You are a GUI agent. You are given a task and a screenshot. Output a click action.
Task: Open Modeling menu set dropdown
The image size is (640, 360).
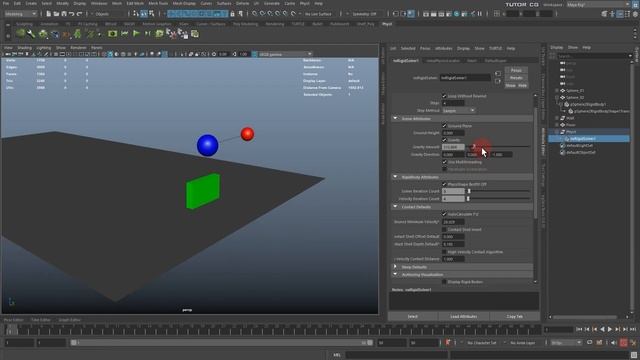(x=20, y=14)
